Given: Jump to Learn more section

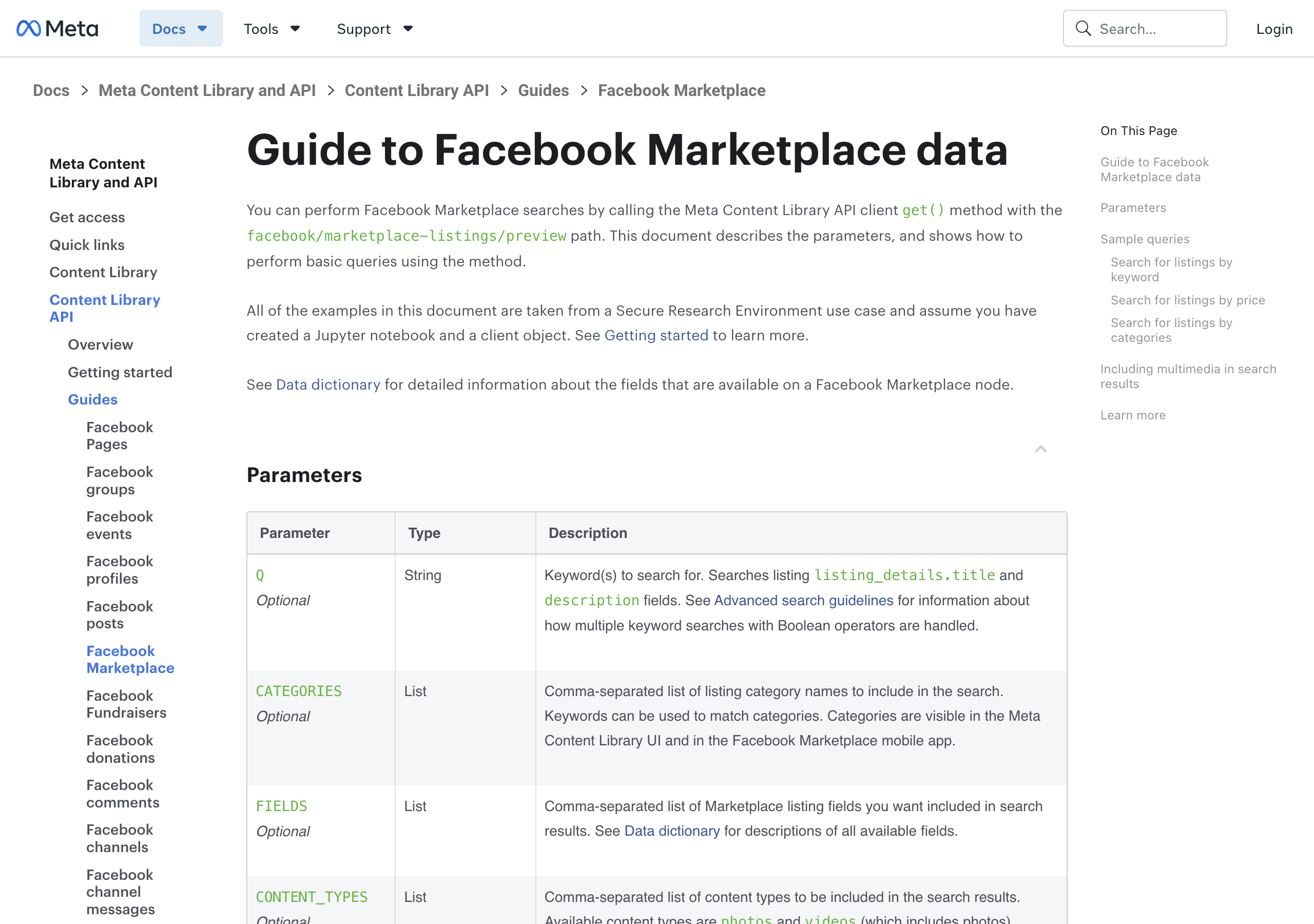Looking at the screenshot, I should (x=1133, y=415).
